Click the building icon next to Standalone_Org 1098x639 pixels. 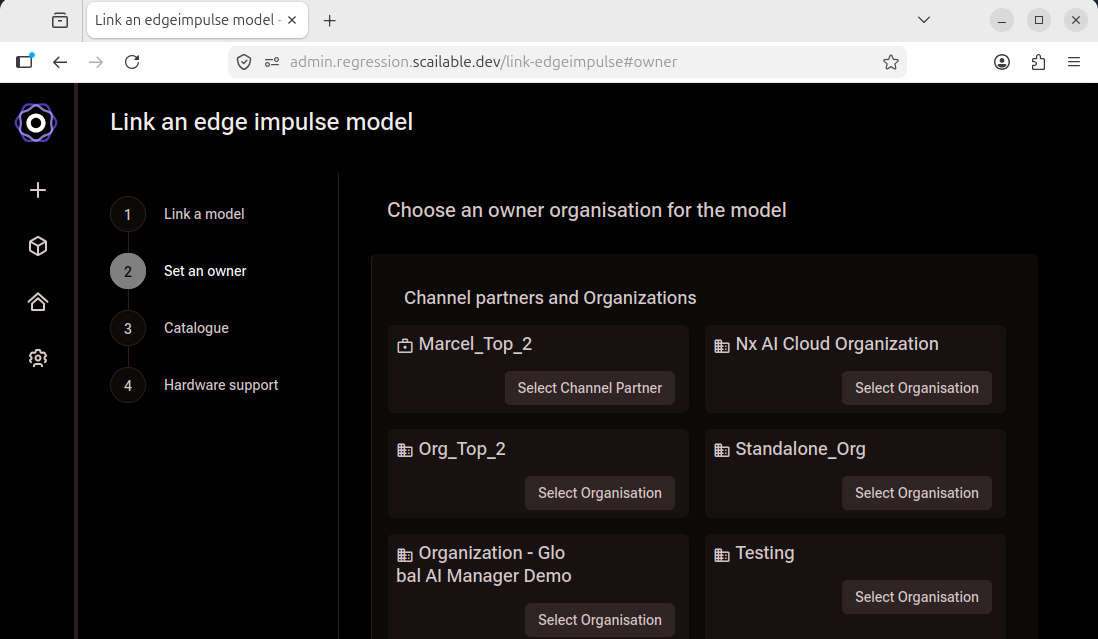click(722, 450)
